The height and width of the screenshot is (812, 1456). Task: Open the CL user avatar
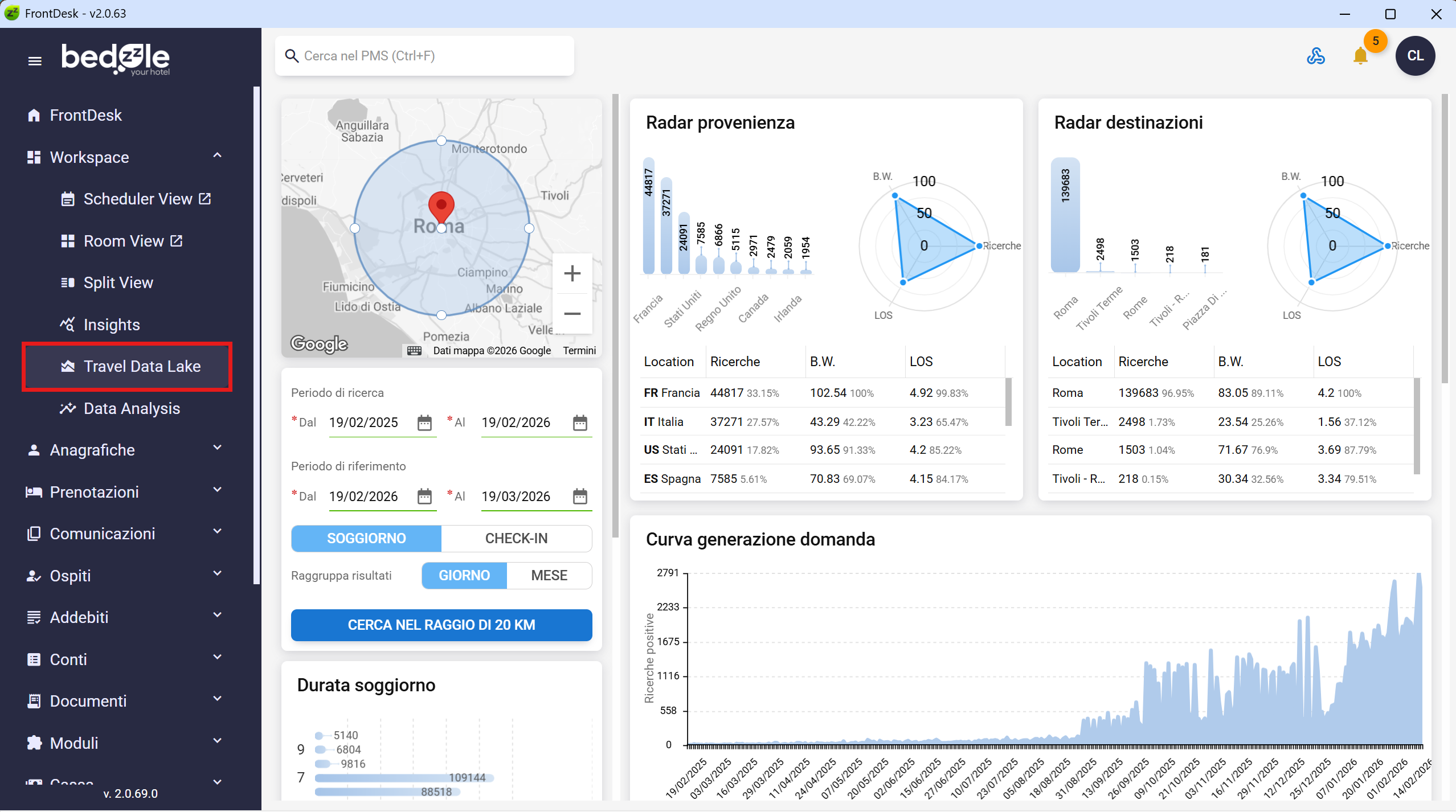coord(1415,56)
